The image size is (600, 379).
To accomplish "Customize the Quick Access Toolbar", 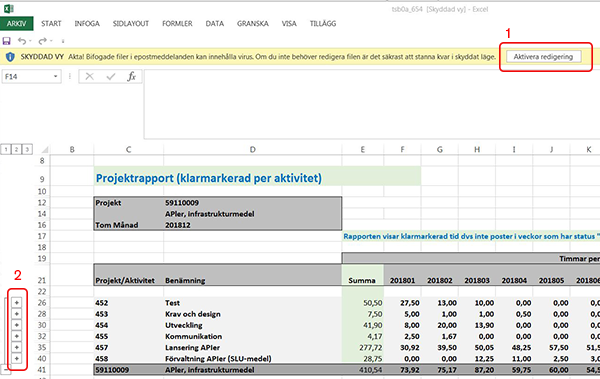I will [63, 41].
